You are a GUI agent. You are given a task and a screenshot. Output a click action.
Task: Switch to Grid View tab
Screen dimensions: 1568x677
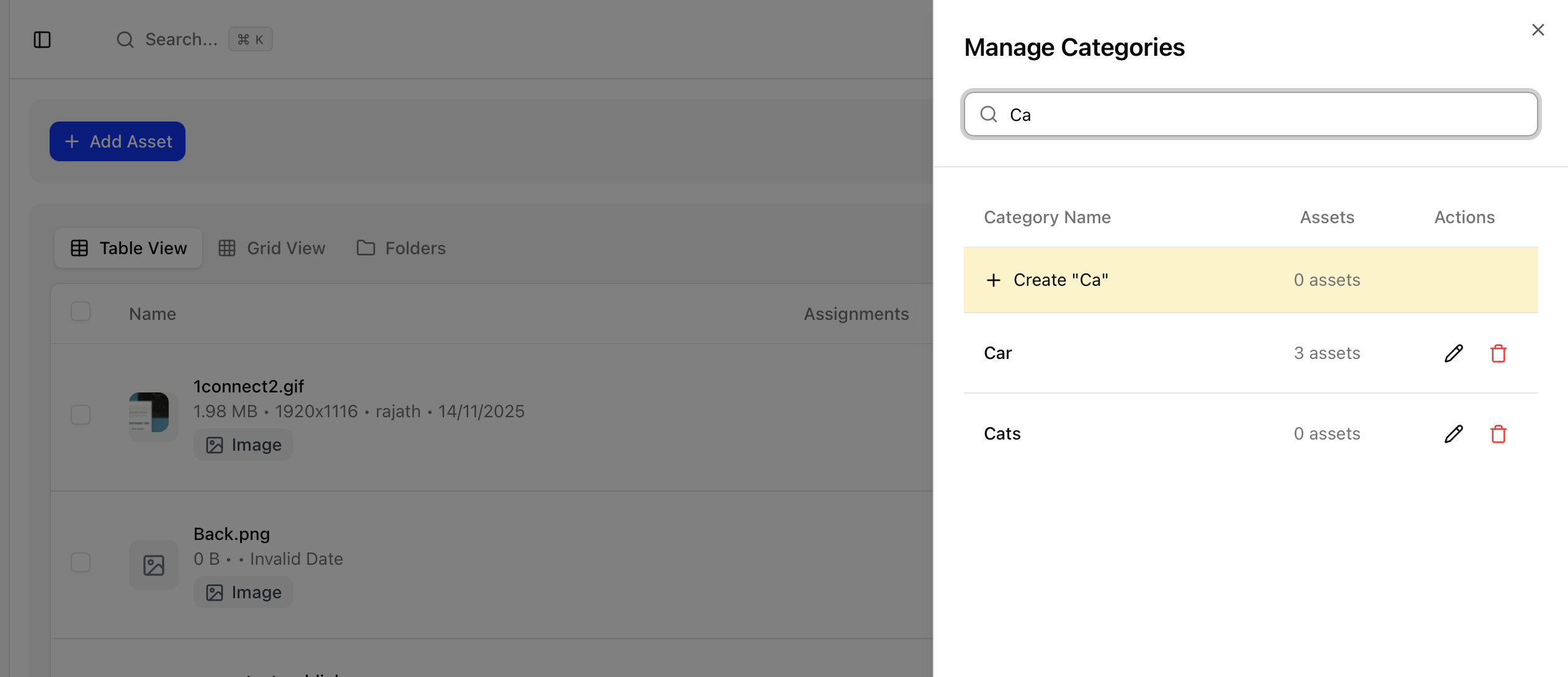[x=272, y=248]
